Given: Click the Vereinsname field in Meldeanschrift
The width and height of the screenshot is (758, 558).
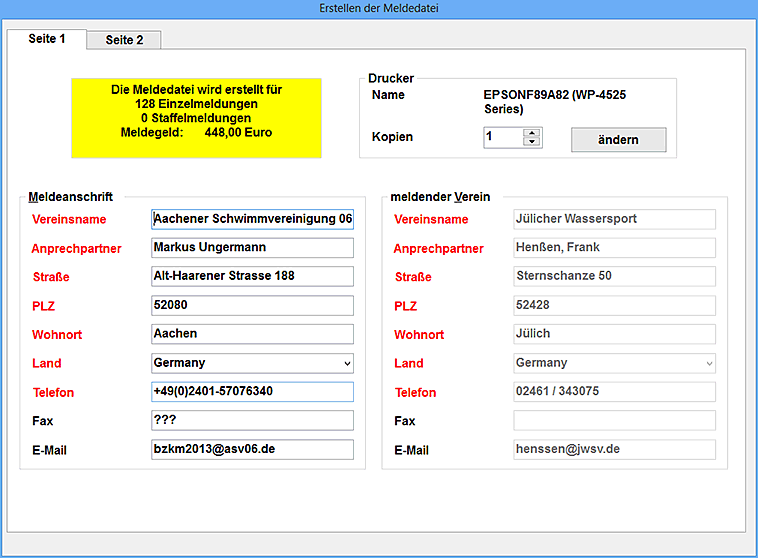Looking at the screenshot, I should [x=252, y=219].
